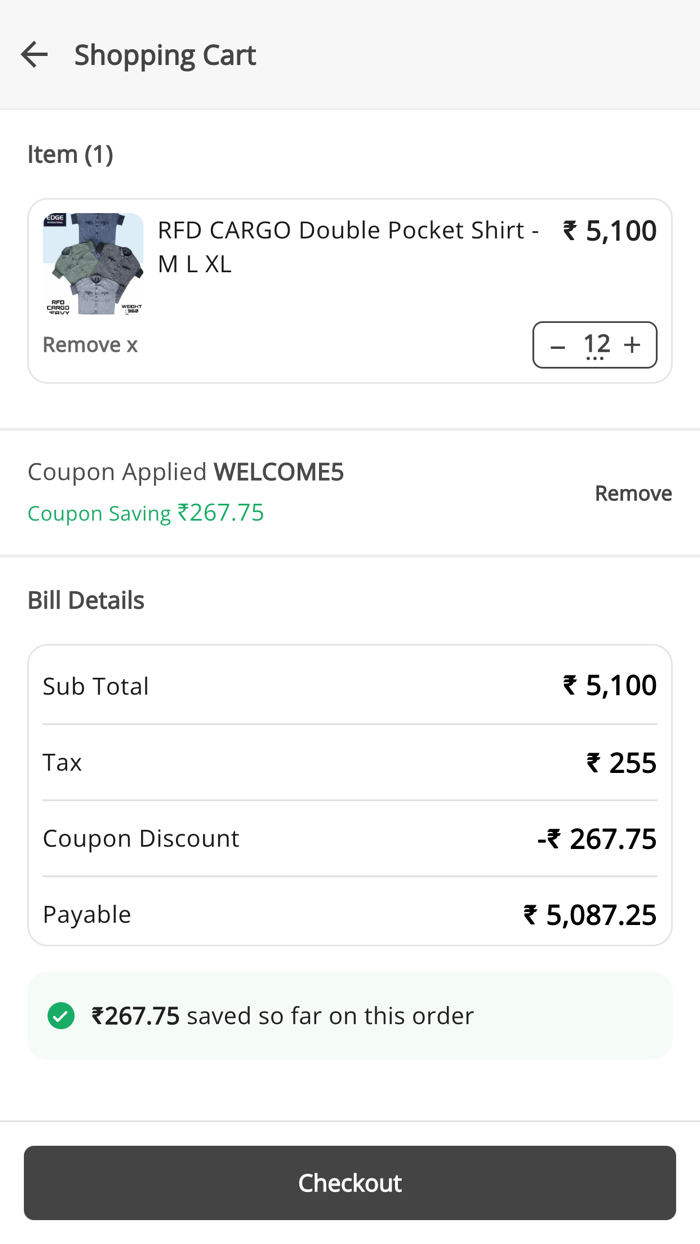Click the green checkmark savings icon

(61, 1016)
